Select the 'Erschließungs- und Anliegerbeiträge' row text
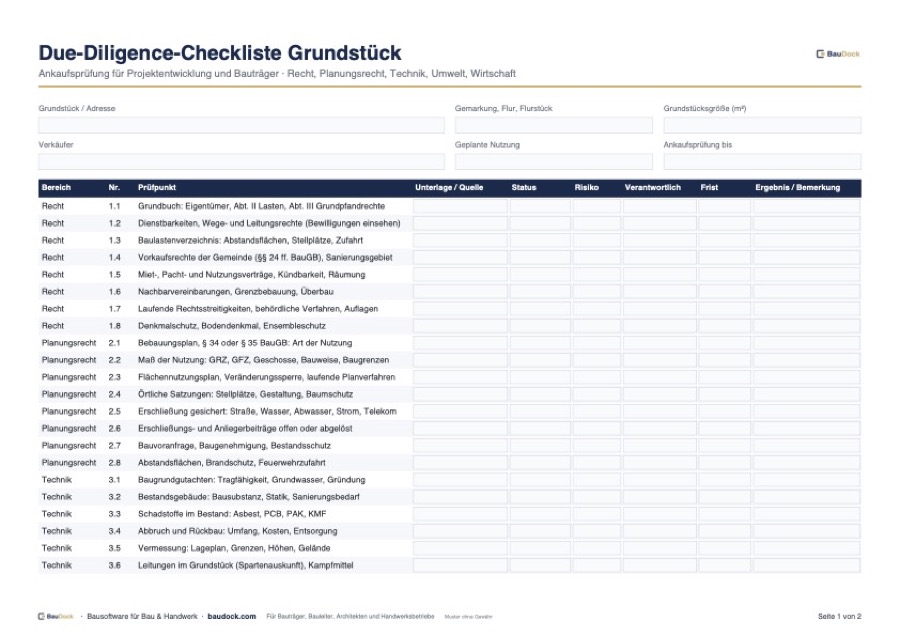900x636 pixels. click(245, 429)
